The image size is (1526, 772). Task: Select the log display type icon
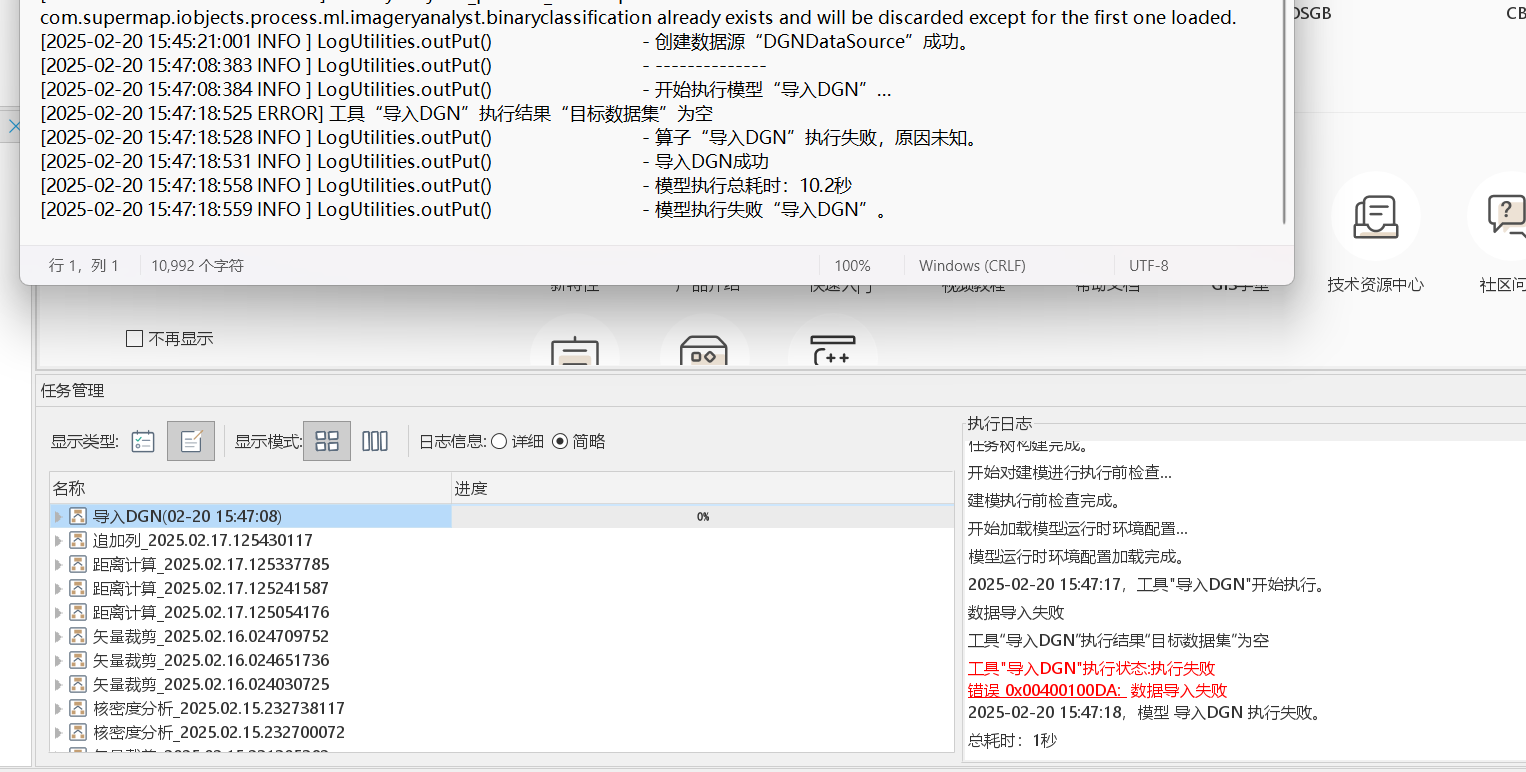point(189,440)
